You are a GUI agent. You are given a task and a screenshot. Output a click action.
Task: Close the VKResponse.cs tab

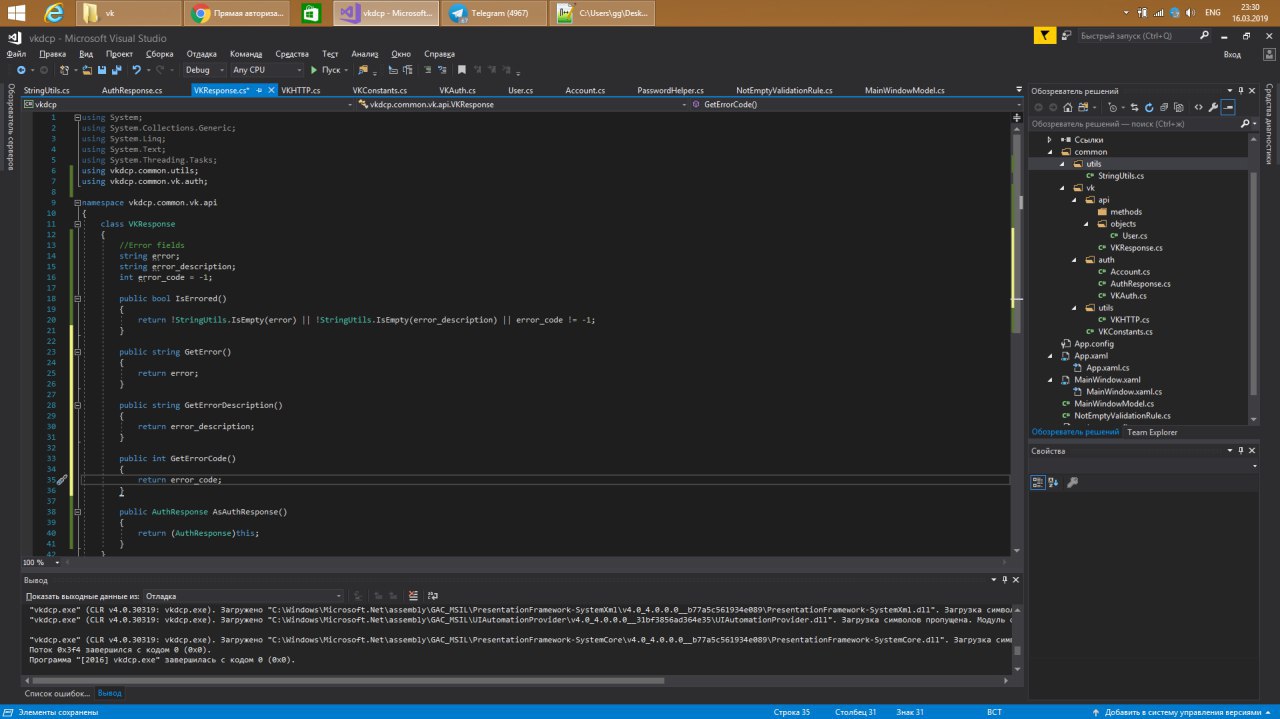click(x=271, y=90)
